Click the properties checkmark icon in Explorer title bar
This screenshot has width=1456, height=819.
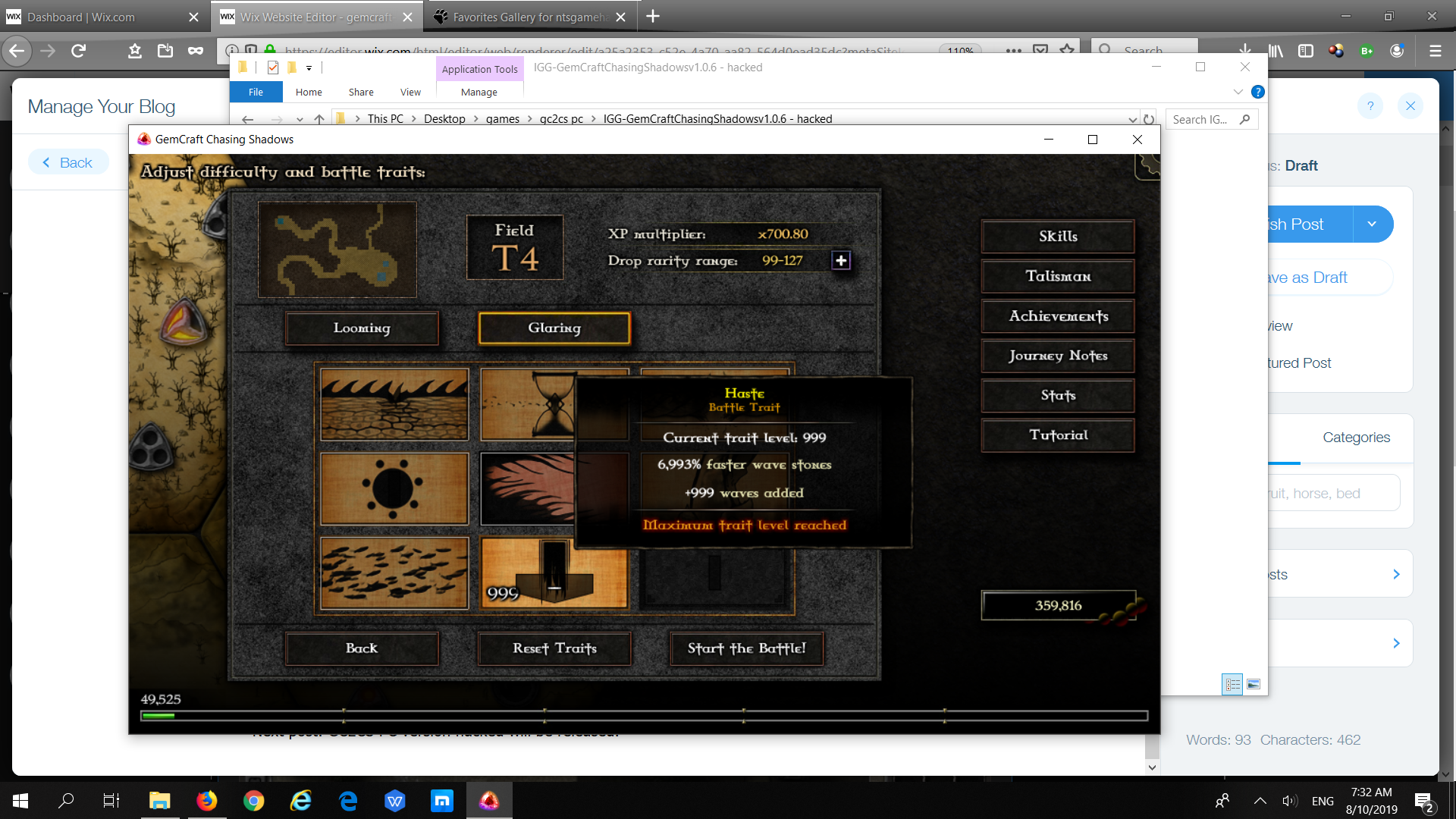[x=273, y=67]
